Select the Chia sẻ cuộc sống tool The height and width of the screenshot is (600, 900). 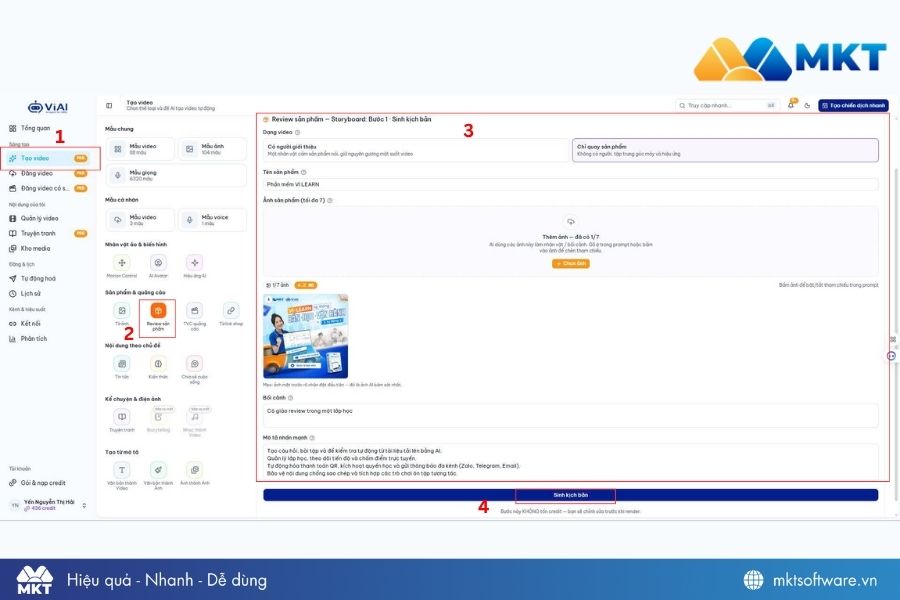click(x=195, y=369)
